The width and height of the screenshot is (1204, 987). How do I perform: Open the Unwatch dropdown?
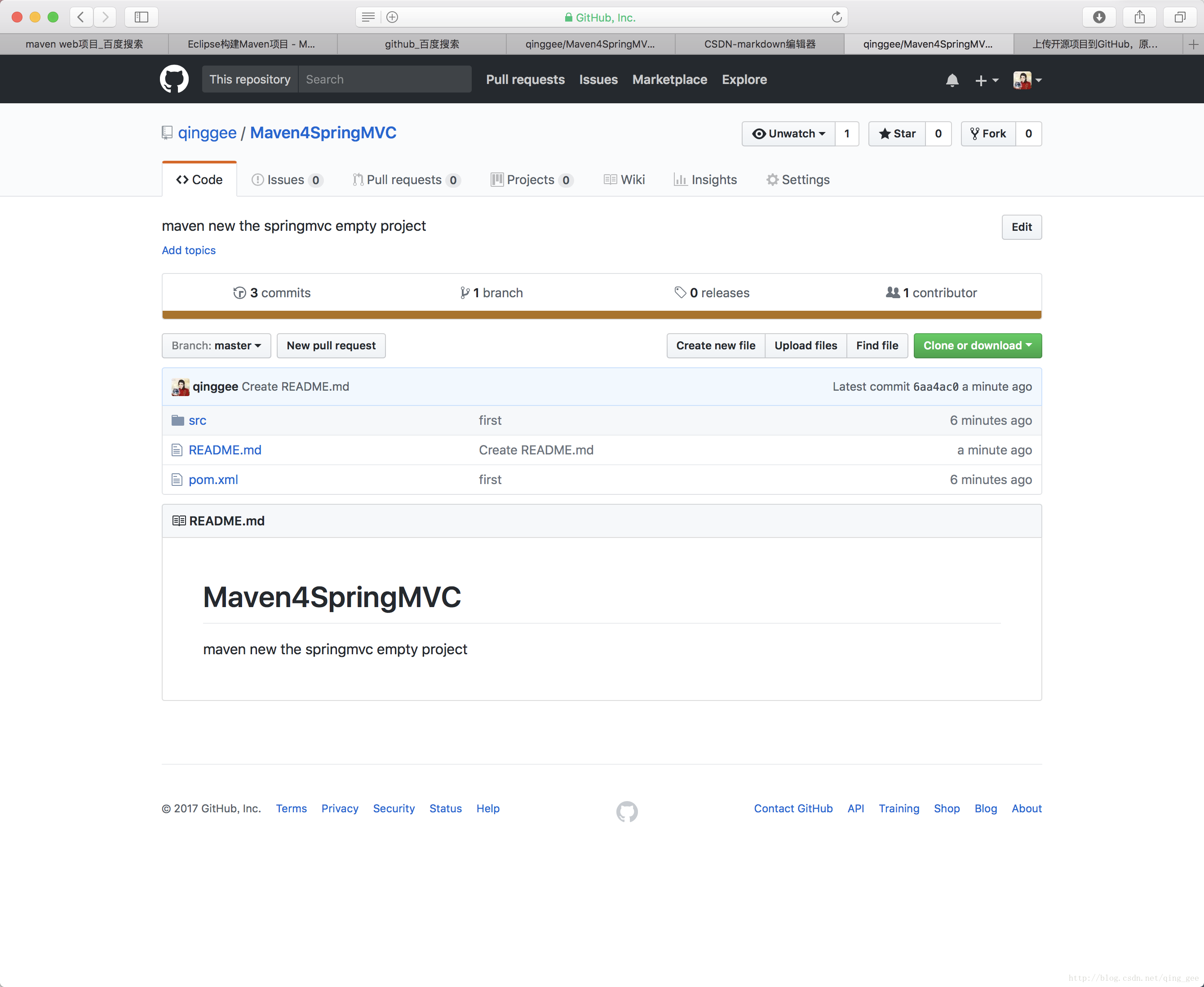pos(788,134)
